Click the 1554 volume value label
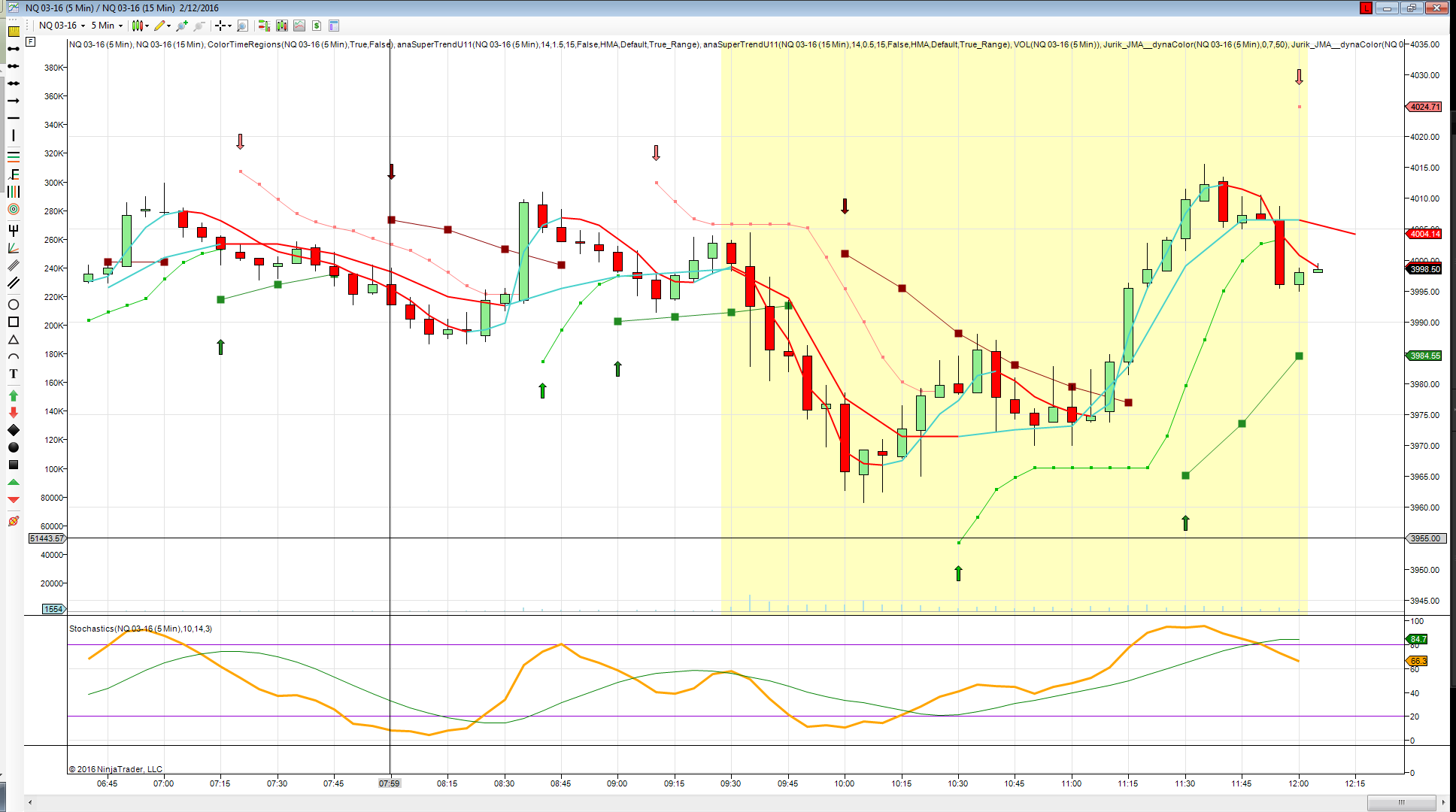This screenshot has height=812, width=1456. coord(53,609)
